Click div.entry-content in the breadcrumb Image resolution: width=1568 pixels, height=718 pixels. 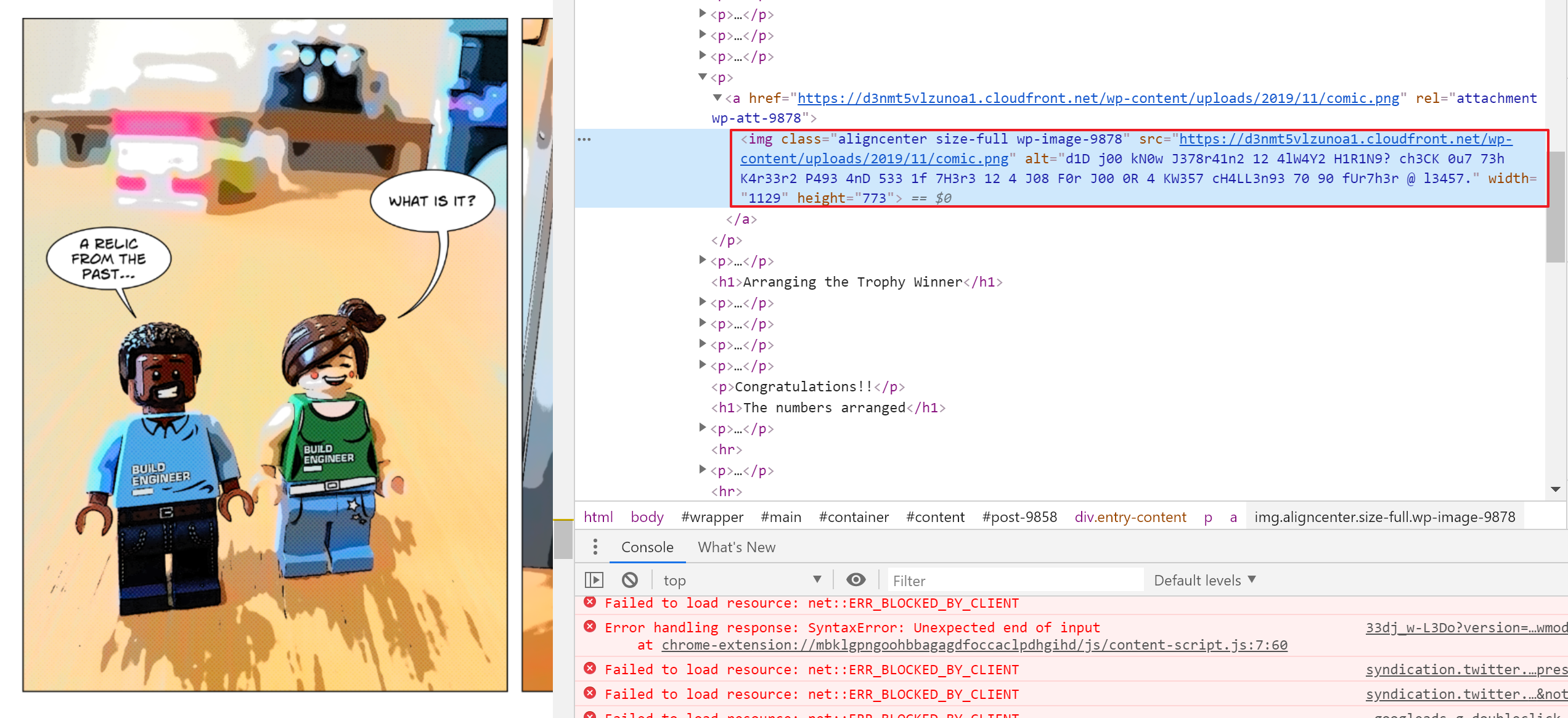[1130, 517]
